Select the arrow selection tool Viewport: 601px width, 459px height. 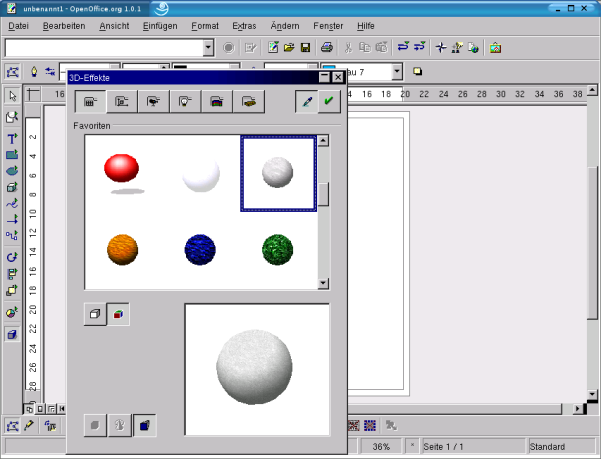click(12, 96)
